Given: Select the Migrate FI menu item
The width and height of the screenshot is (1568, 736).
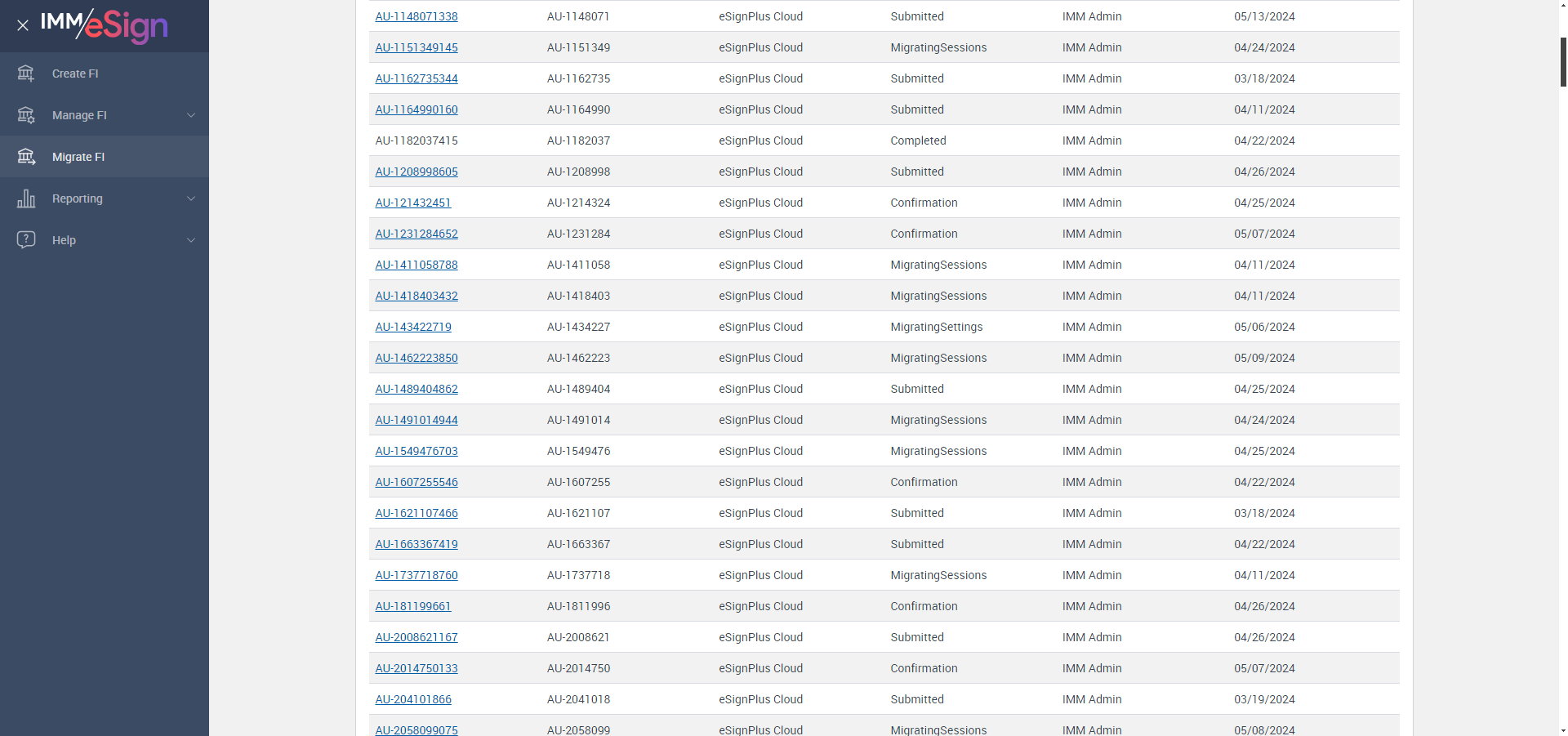Looking at the screenshot, I should (105, 157).
